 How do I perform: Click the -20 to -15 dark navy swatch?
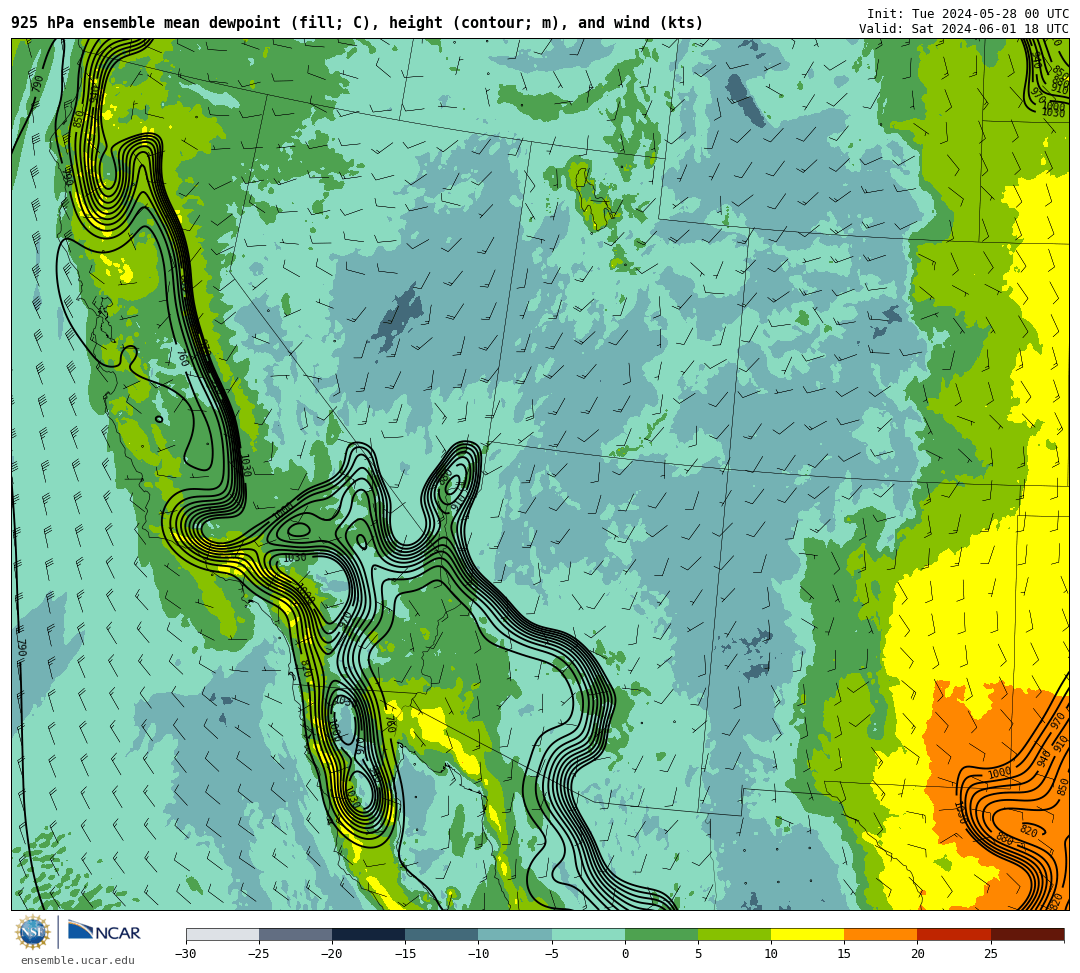[368, 934]
